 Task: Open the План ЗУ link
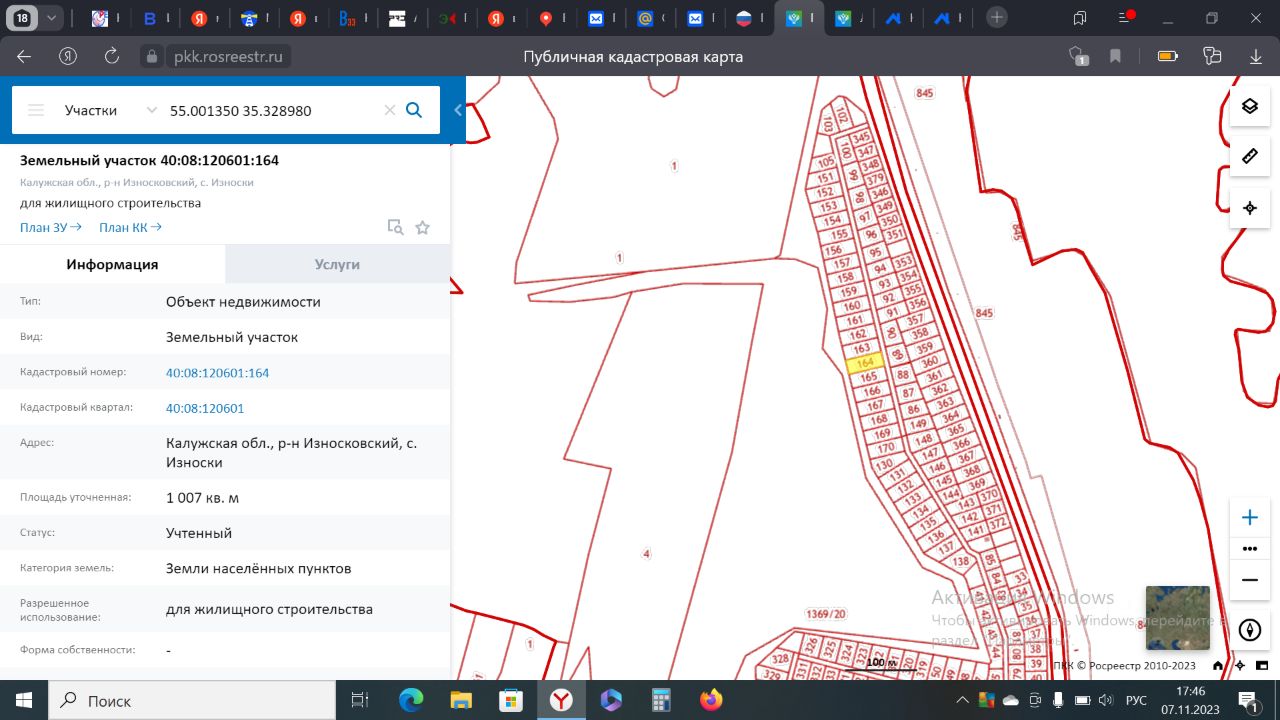coord(51,227)
